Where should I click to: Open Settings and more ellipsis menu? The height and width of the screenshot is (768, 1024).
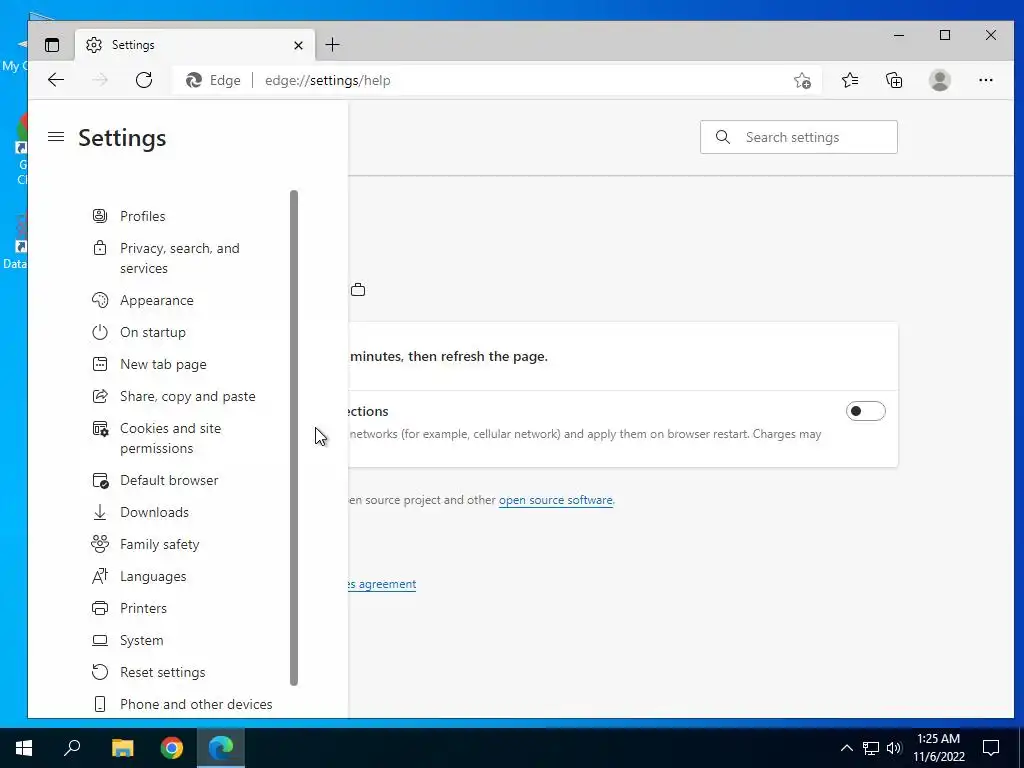pyautogui.click(x=985, y=80)
